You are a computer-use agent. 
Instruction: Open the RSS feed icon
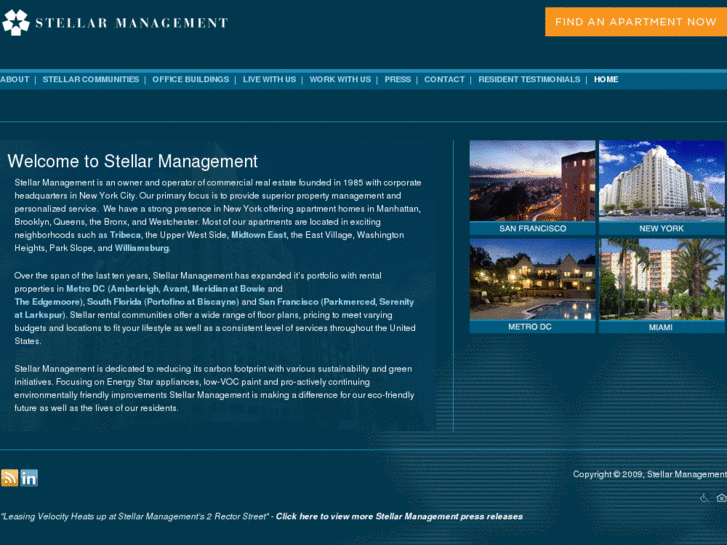[x=9, y=477]
